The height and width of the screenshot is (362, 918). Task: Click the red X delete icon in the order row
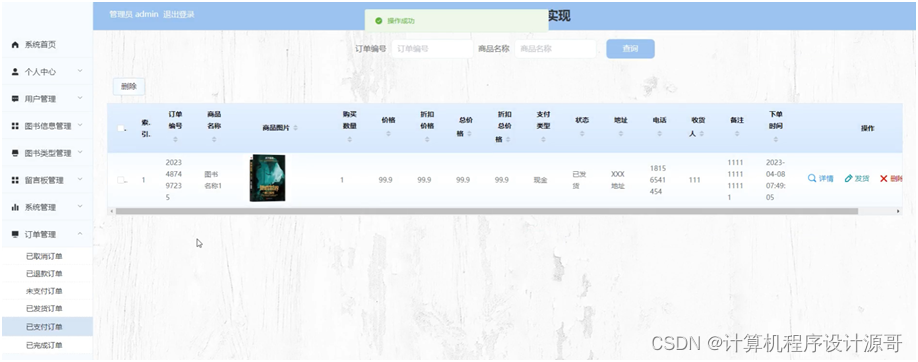tap(883, 179)
